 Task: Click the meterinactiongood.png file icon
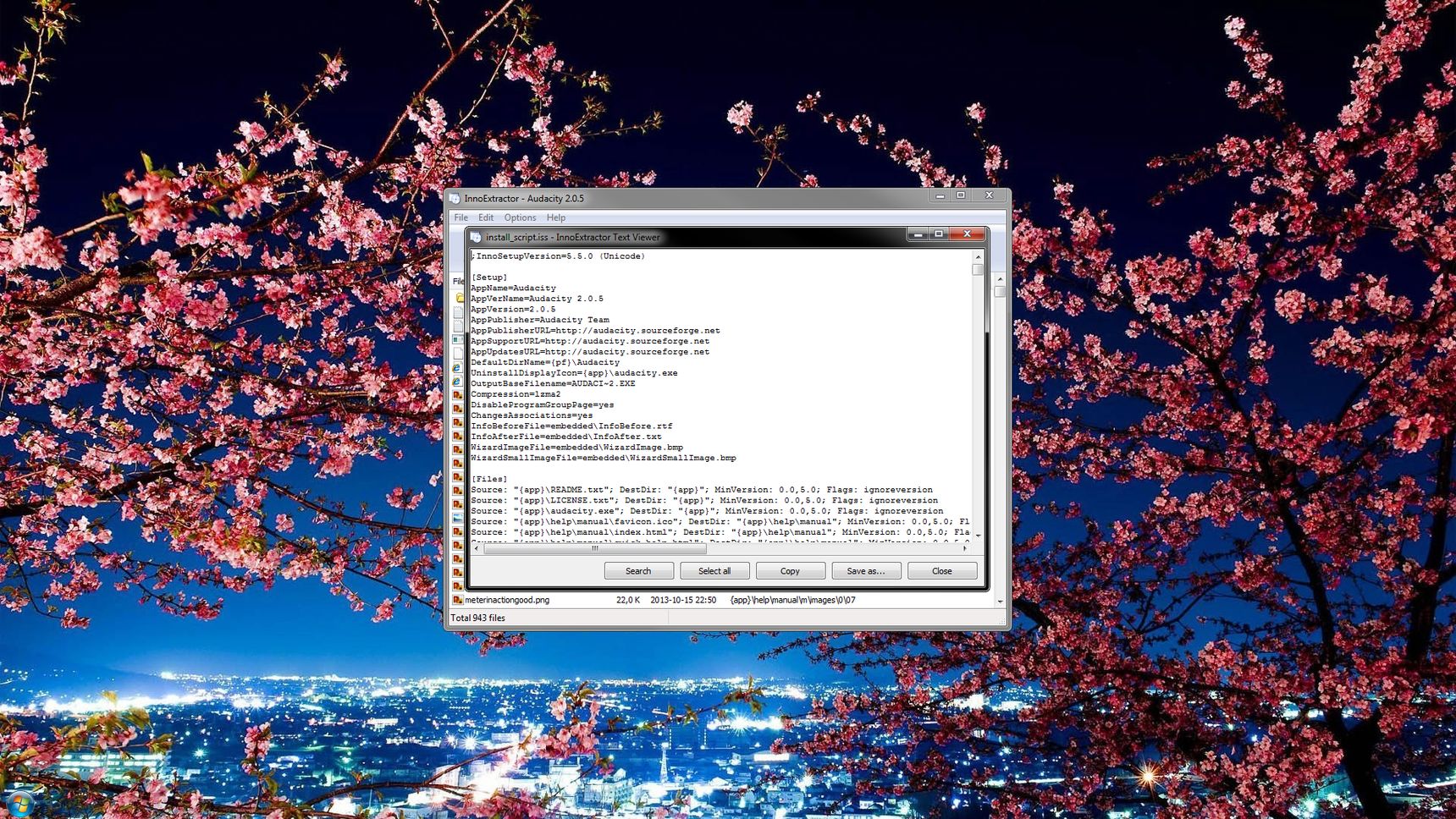(458, 600)
